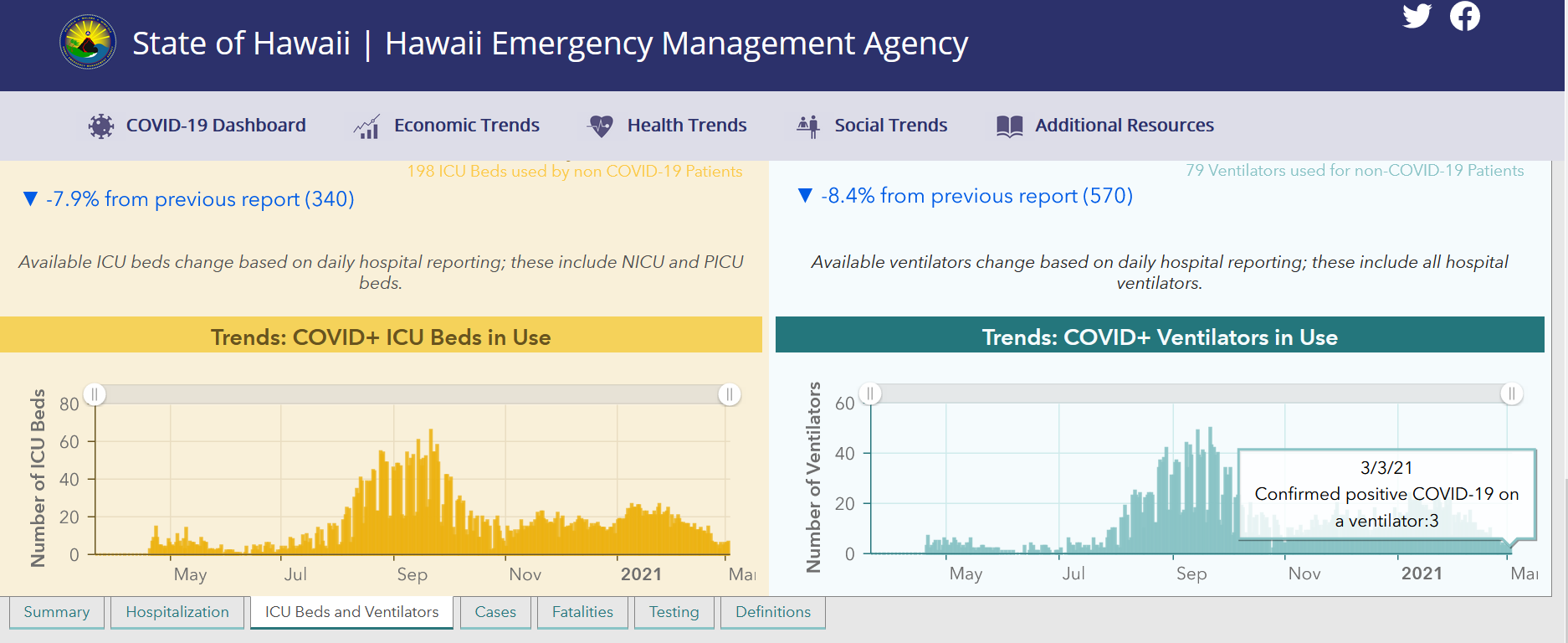
Task: Click the virus icon beside COVID-19 Dashboard
Action: pos(101,126)
